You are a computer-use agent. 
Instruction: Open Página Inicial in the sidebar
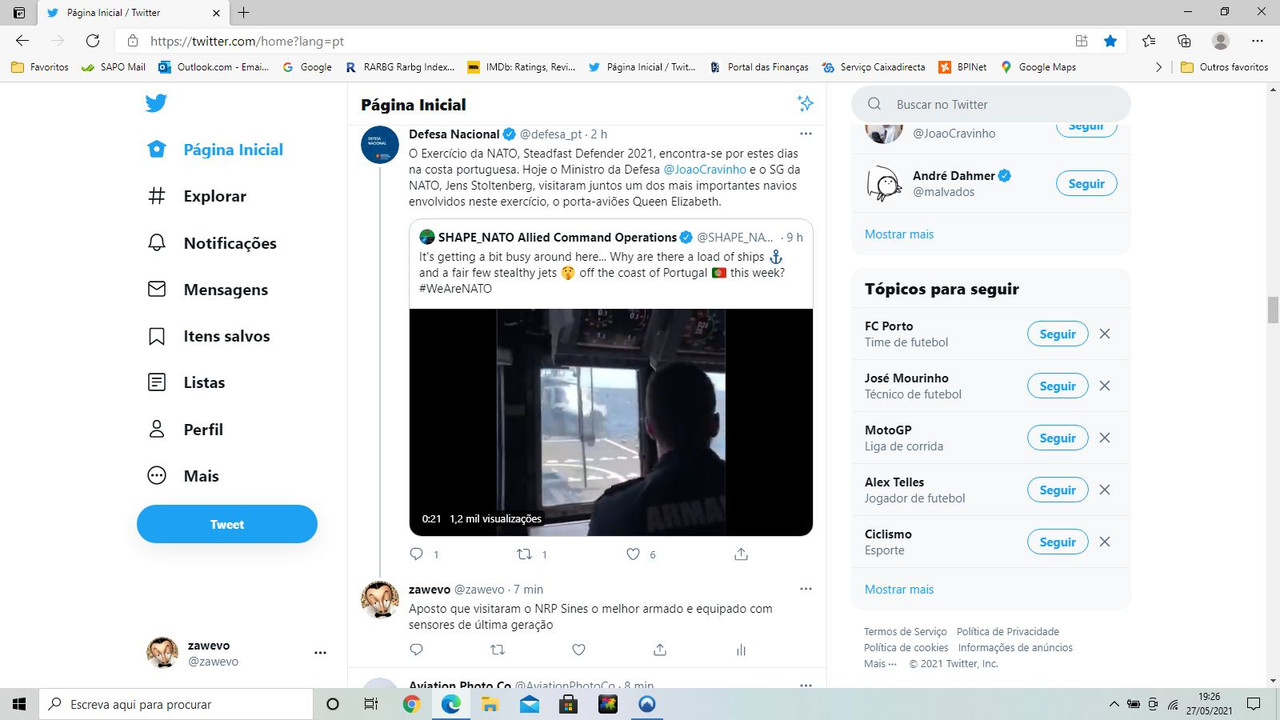(x=215, y=150)
